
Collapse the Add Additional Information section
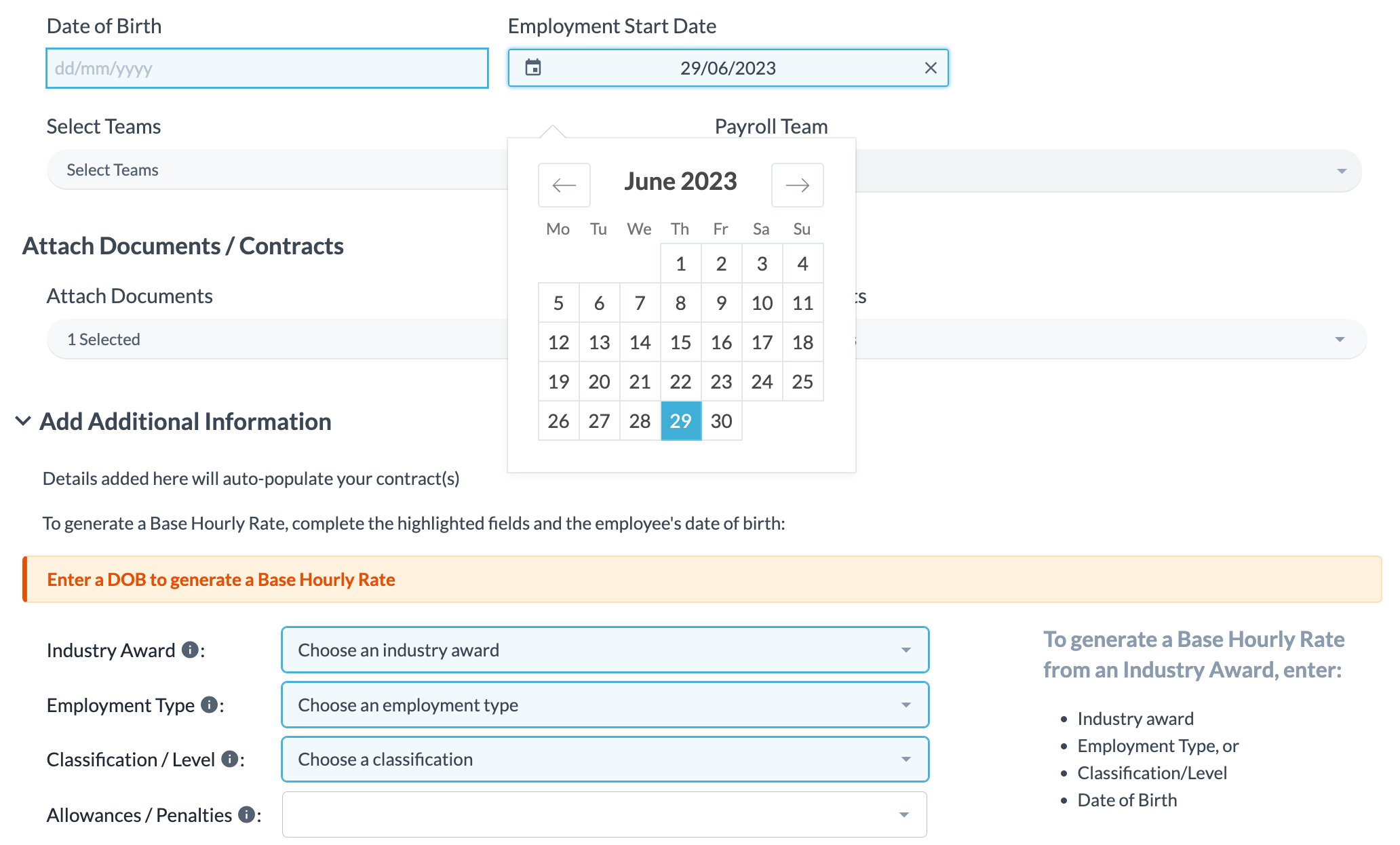pyautogui.click(x=23, y=421)
